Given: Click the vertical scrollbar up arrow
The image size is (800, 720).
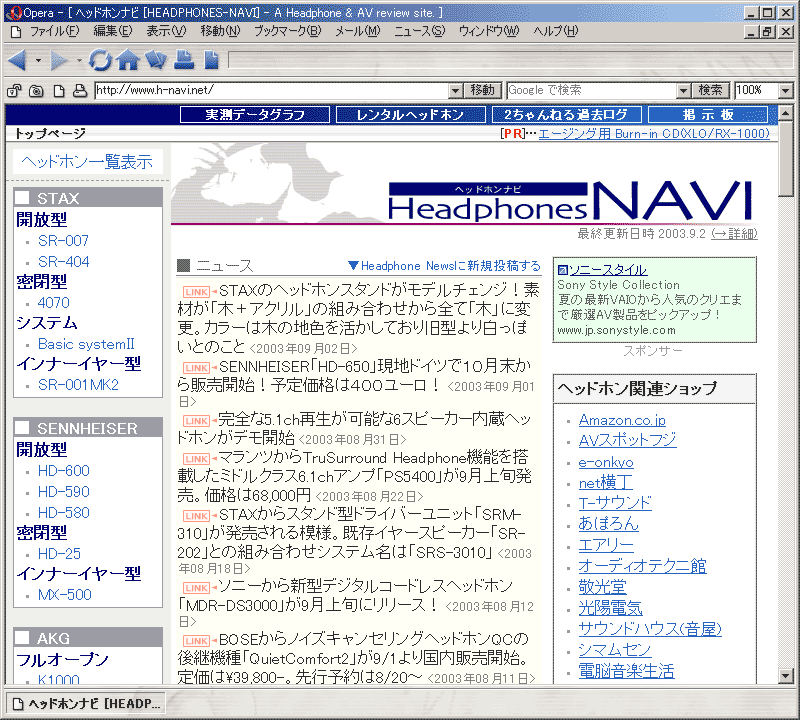Looking at the screenshot, I should point(786,113).
